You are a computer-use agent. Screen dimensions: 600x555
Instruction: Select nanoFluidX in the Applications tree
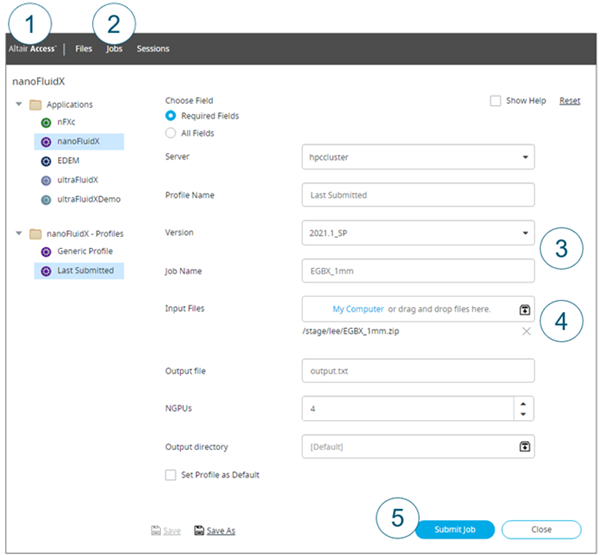[x=78, y=141]
